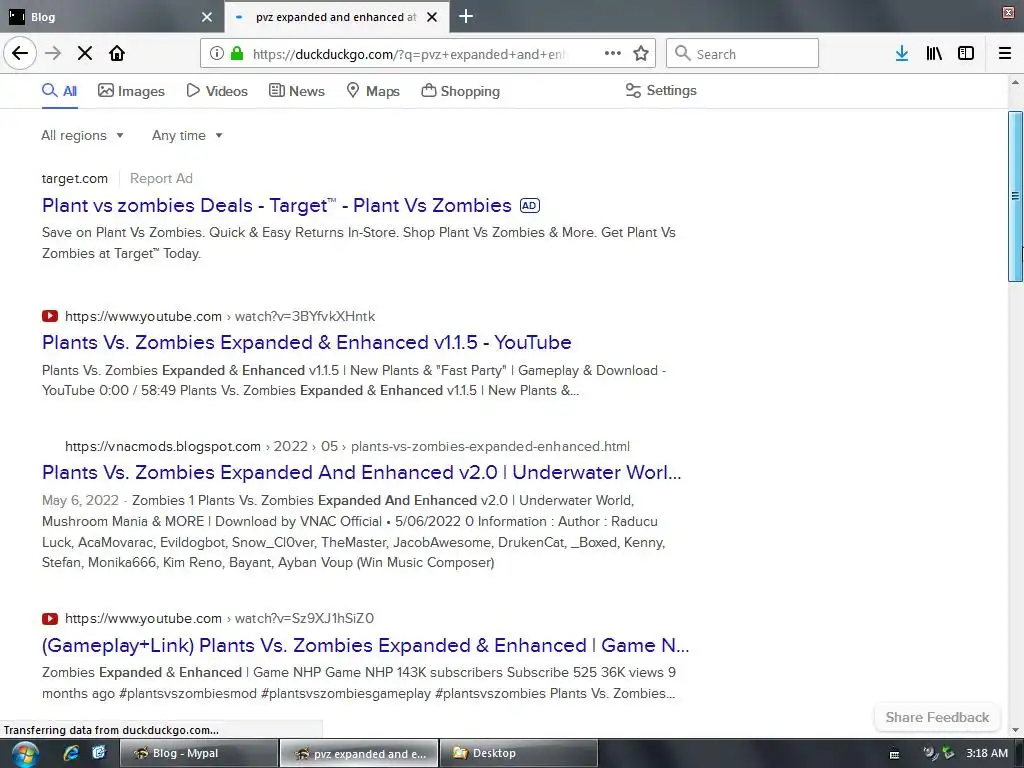The height and width of the screenshot is (768, 1024).
Task: Switch to Images results
Action: (131, 91)
